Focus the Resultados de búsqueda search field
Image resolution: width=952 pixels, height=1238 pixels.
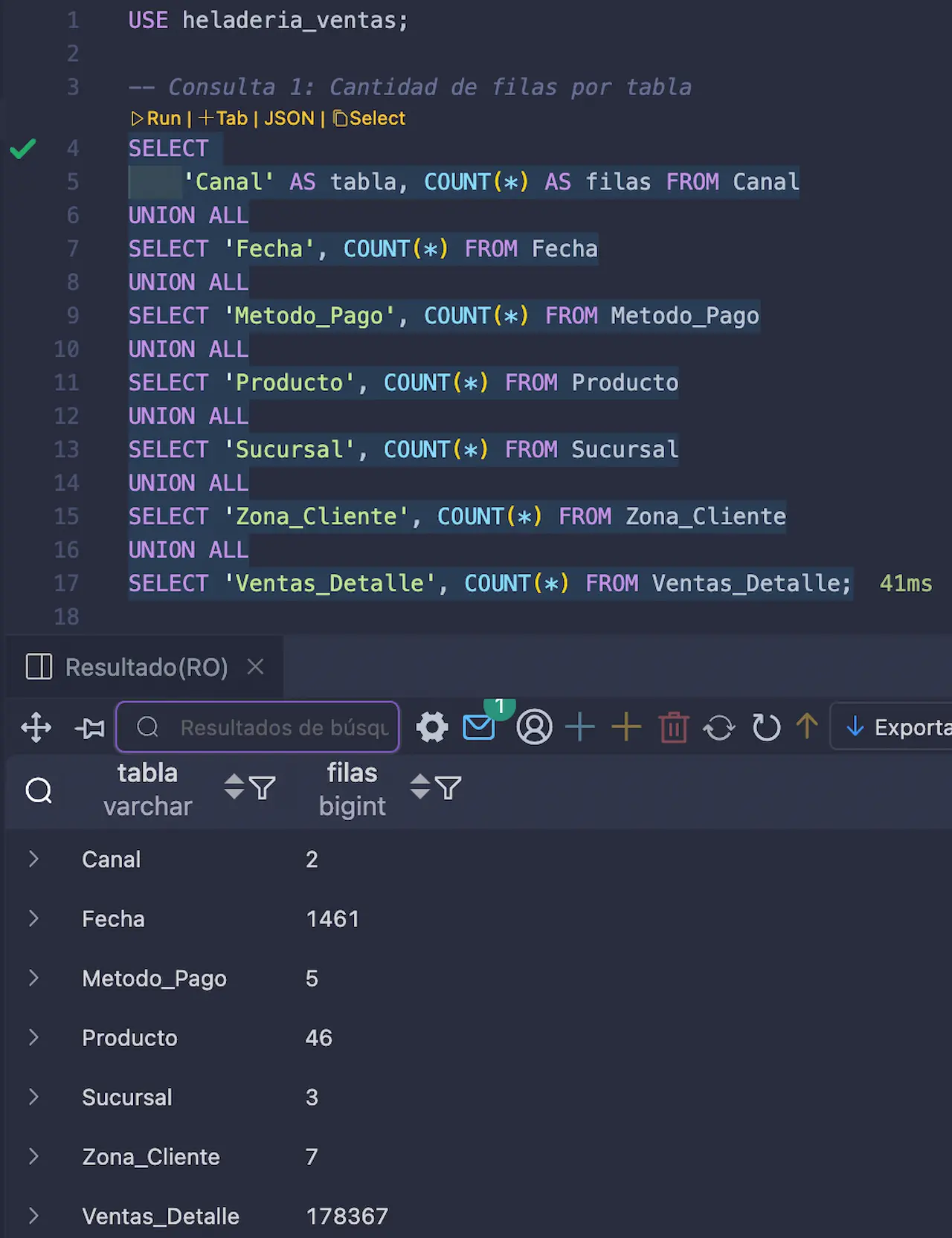tap(257, 727)
